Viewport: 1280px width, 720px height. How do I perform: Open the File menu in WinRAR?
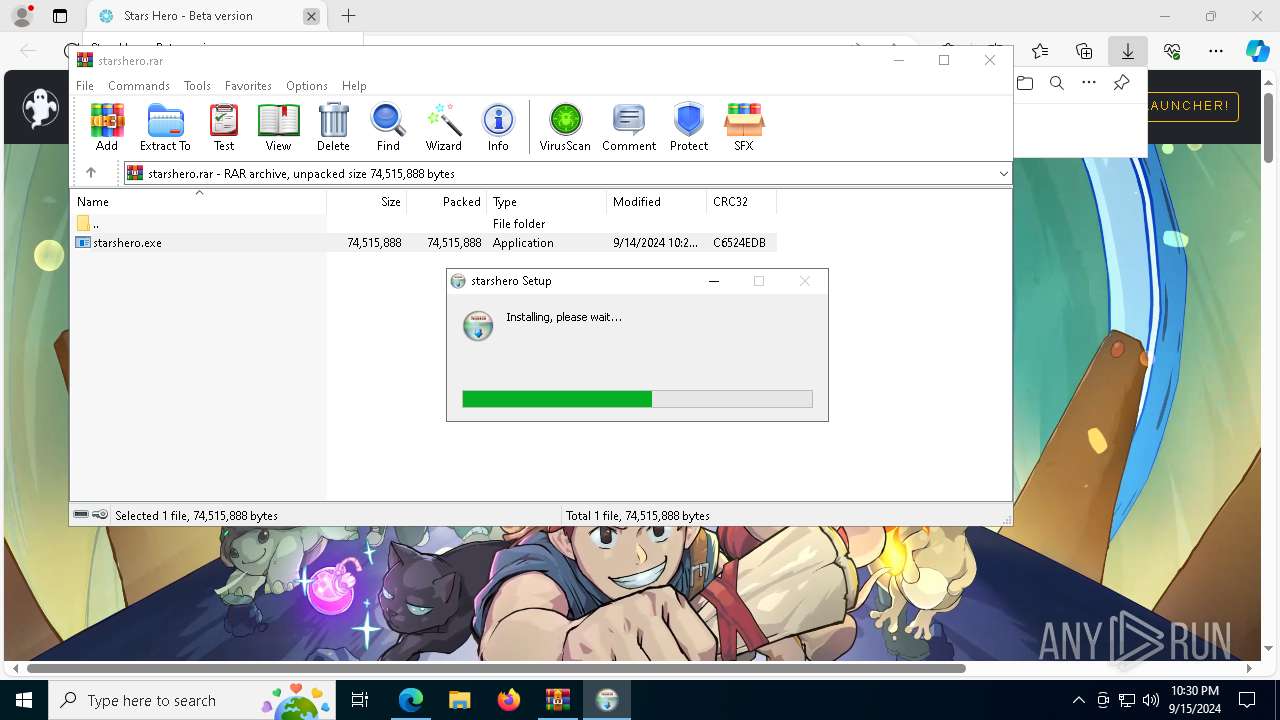(85, 86)
